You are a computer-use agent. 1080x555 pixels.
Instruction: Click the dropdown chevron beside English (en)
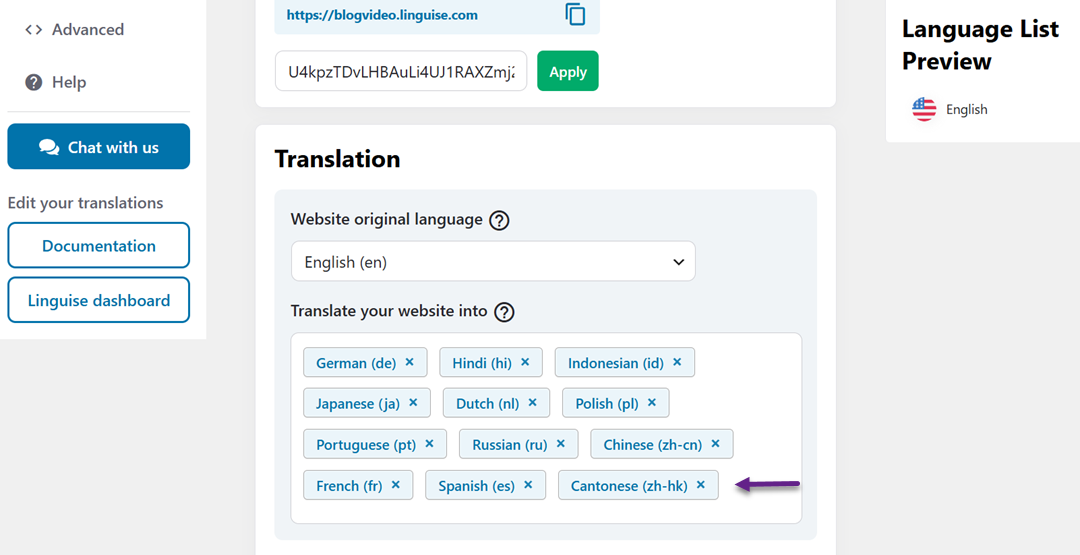[x=678, y=262]
